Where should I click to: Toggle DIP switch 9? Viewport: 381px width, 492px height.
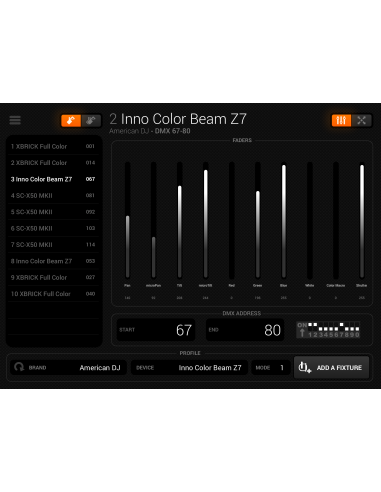coord(352,327)
